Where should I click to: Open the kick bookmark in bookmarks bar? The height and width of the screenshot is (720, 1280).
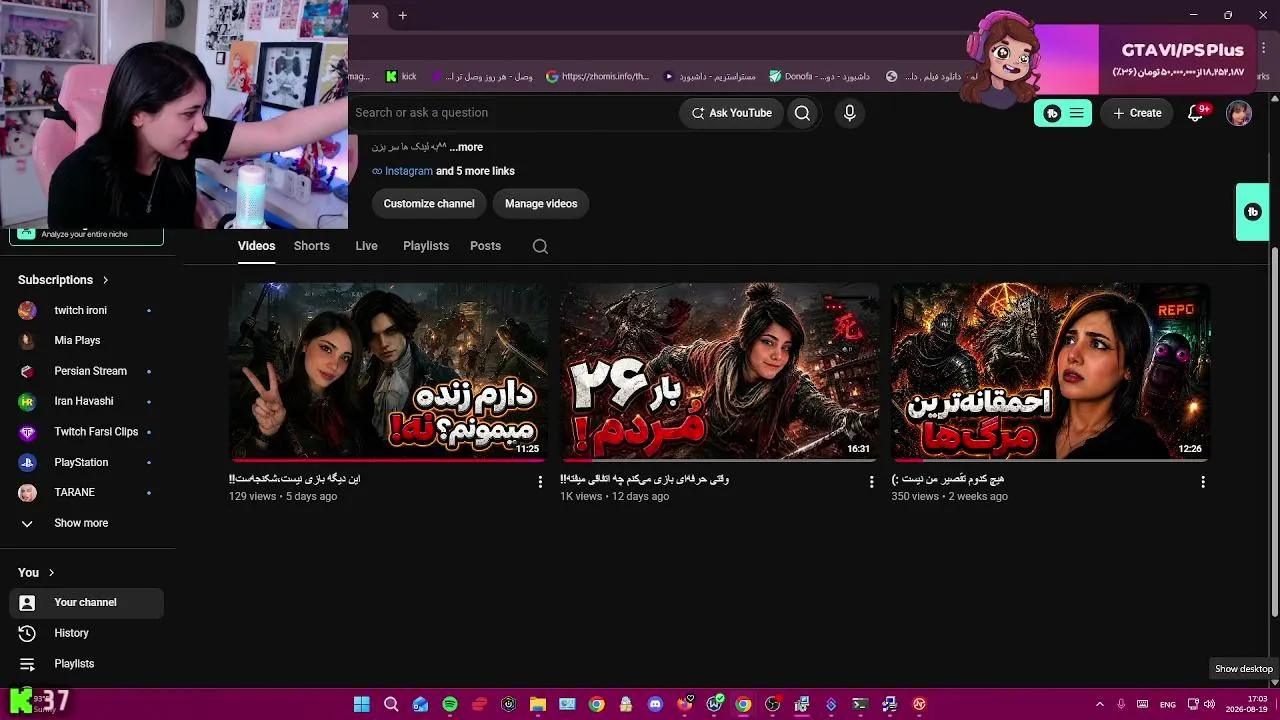[400, 76]
